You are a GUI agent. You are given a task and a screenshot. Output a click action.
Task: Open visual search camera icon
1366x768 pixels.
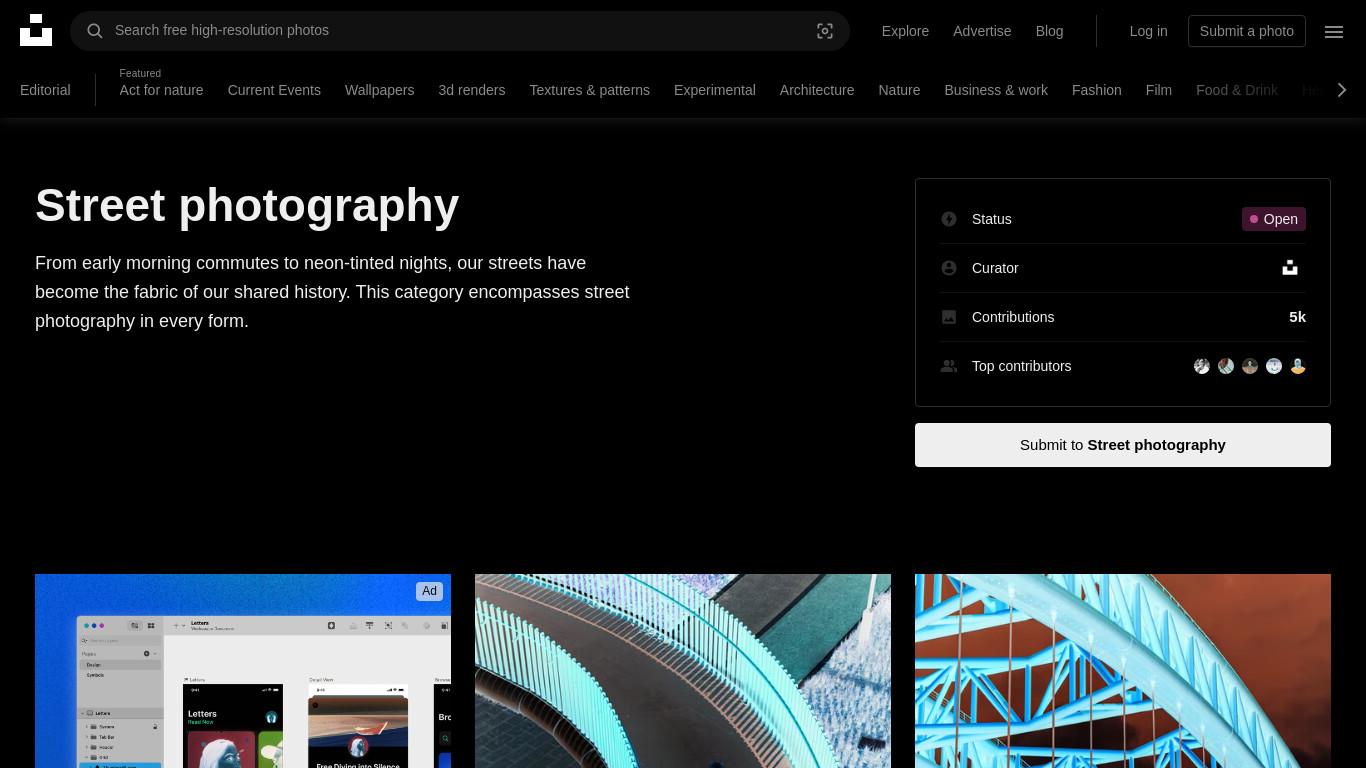[825, 31]
